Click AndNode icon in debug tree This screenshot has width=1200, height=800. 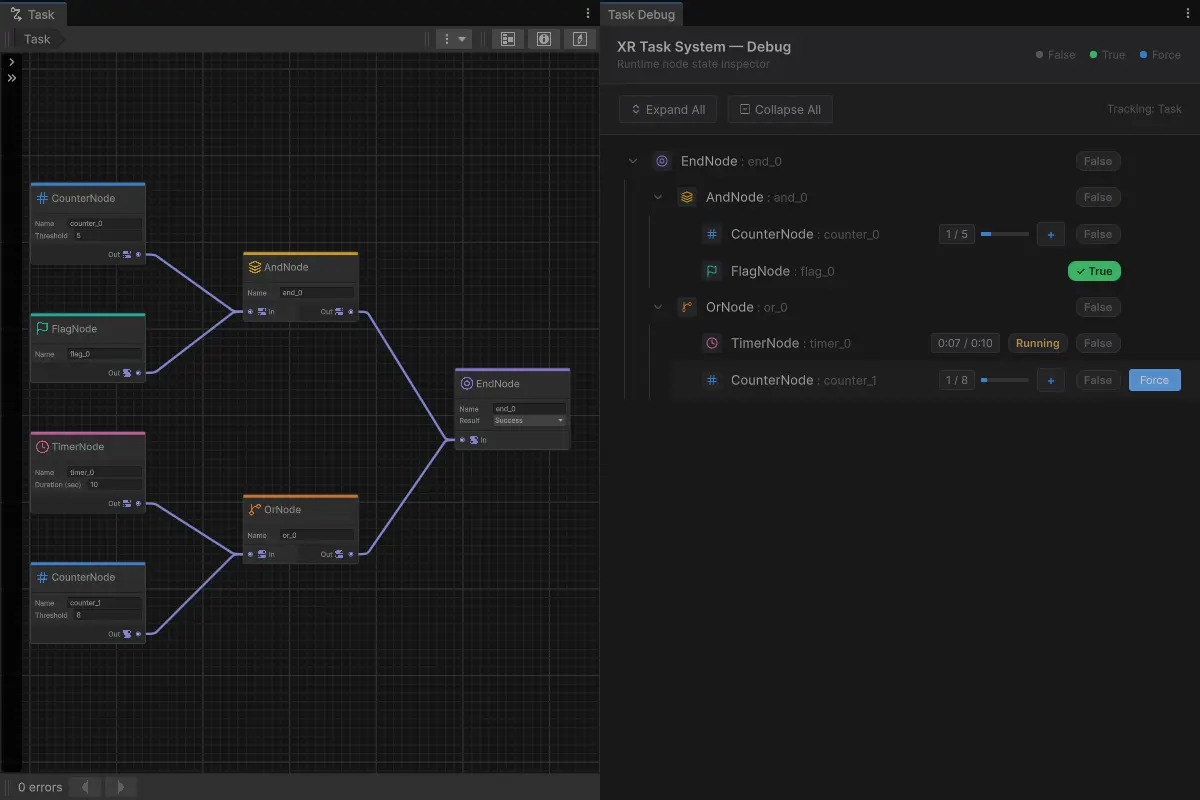click(x=687, y=197)
